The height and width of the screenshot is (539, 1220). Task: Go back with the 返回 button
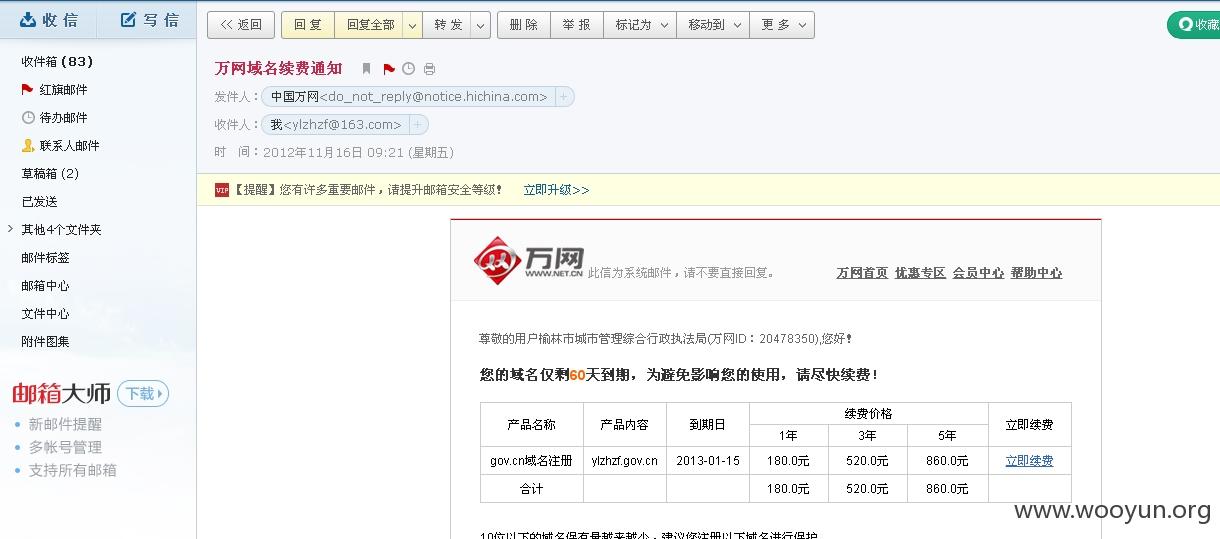(x=241, y=25)
